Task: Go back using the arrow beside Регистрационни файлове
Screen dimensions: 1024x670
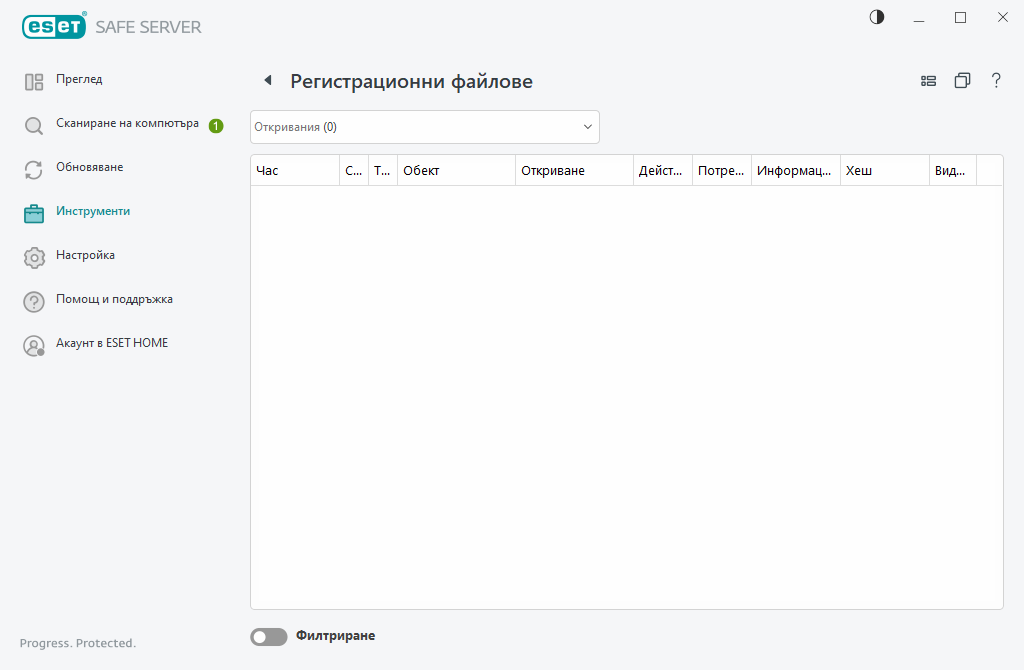Action: [x=267, y=81]
